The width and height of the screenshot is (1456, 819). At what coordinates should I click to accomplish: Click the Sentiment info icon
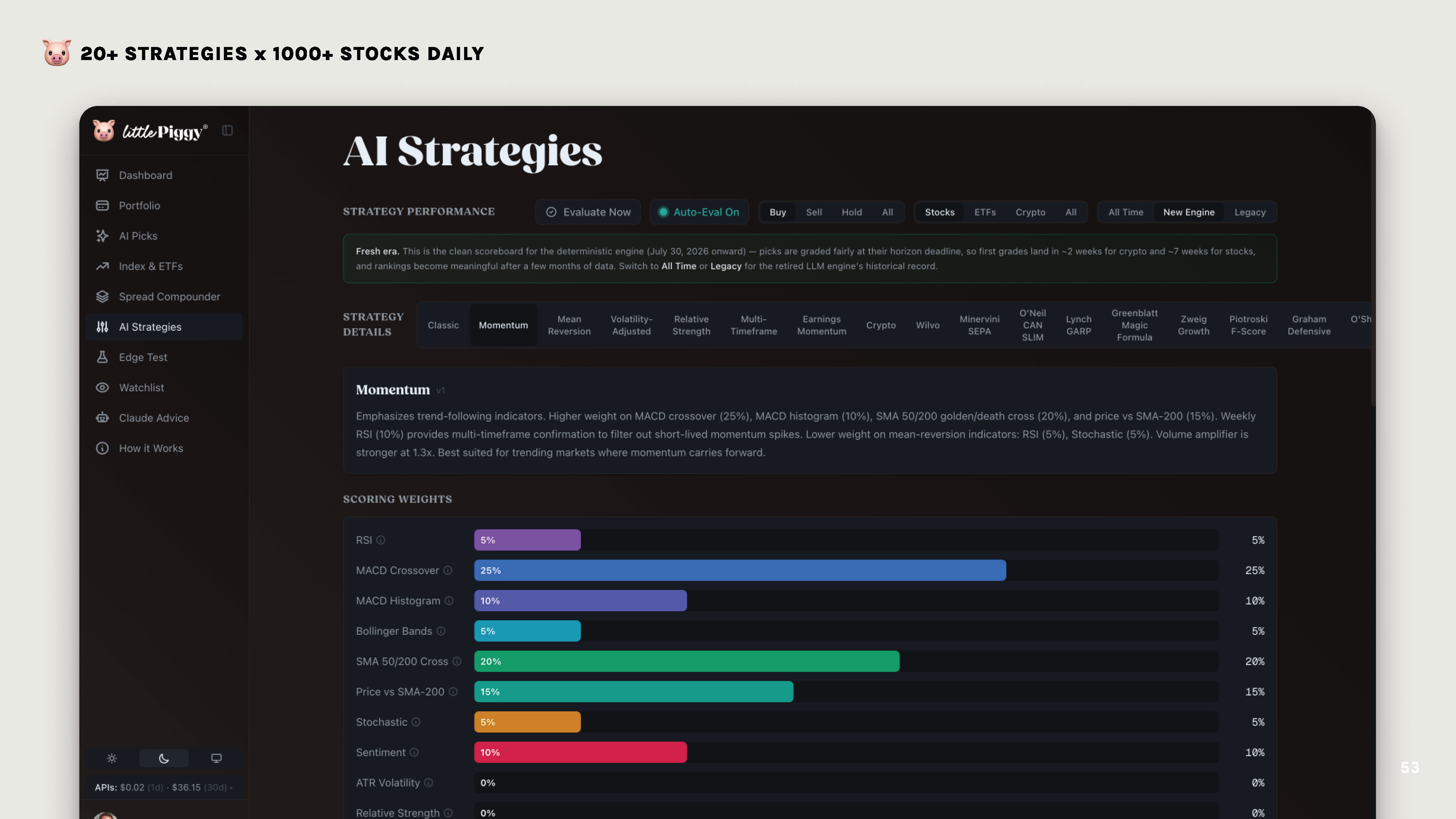pyautogui.click(x=414, y=752)
